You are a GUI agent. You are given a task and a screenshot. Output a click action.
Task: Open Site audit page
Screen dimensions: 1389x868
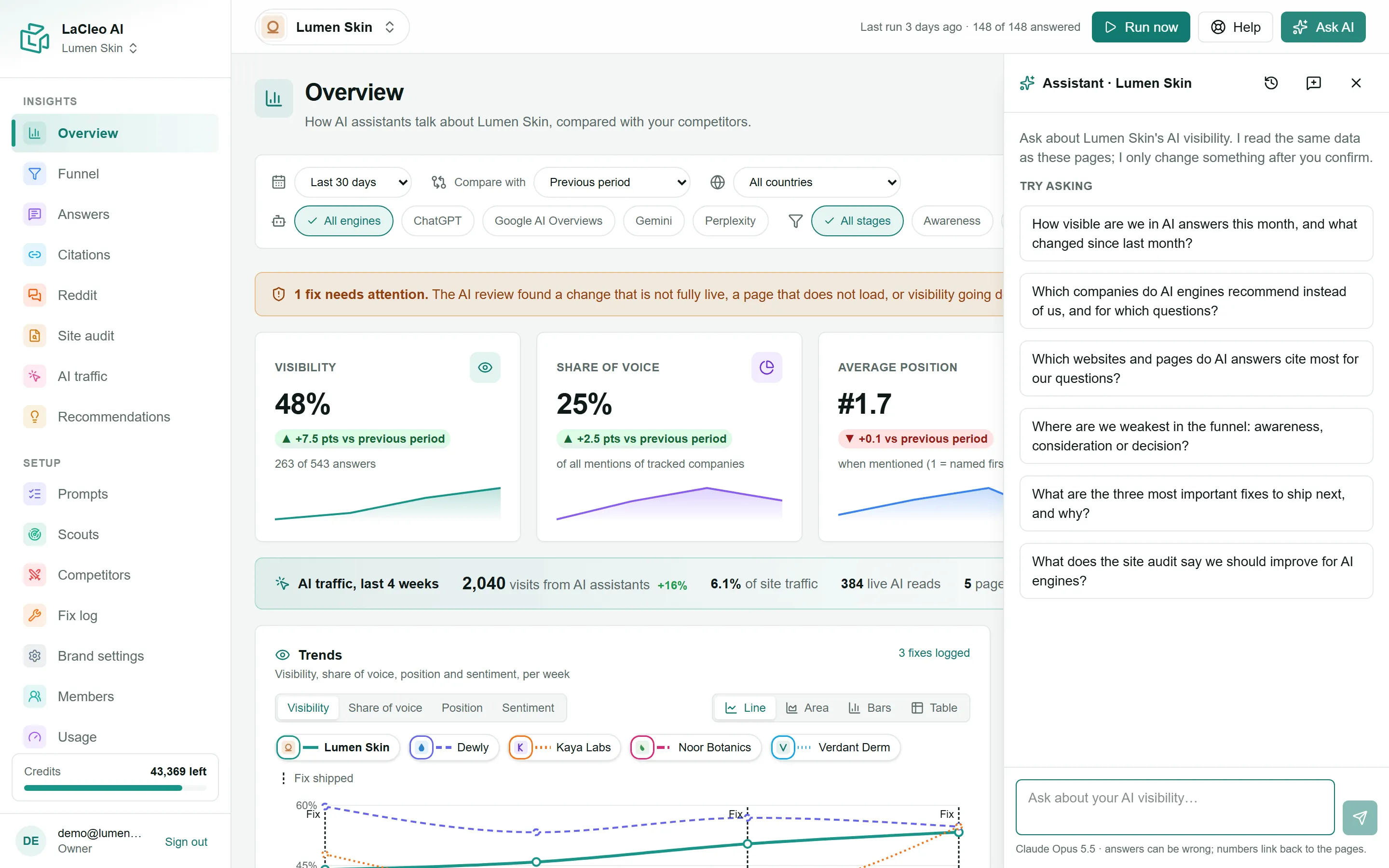tap(115, 335)
